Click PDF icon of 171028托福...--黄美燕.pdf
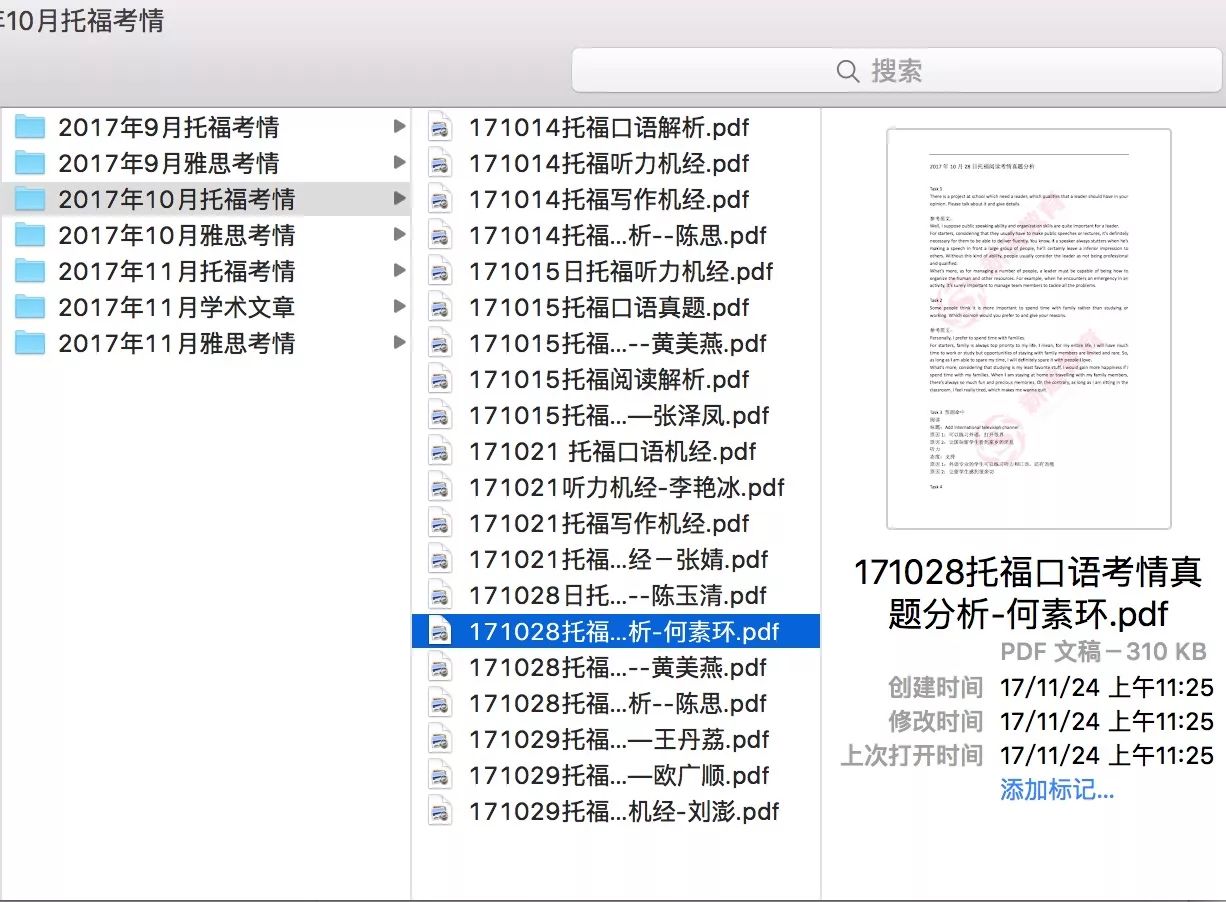The image size is (1226, 902). coord(440,667)
